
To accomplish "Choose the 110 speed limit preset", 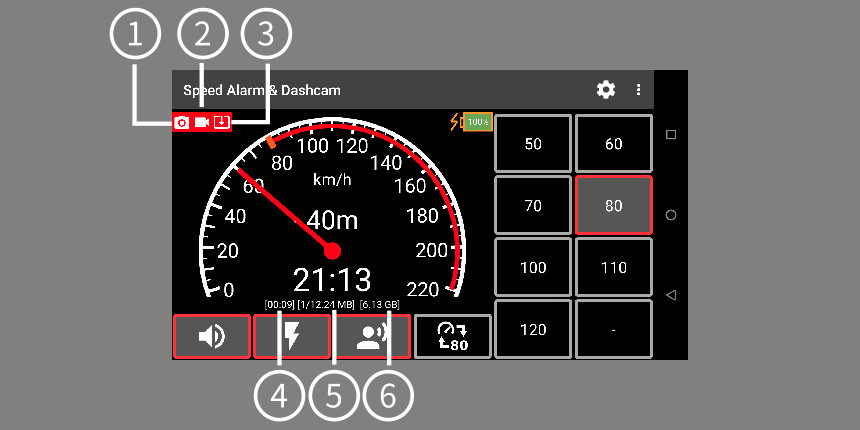I will tap(614, 268).
